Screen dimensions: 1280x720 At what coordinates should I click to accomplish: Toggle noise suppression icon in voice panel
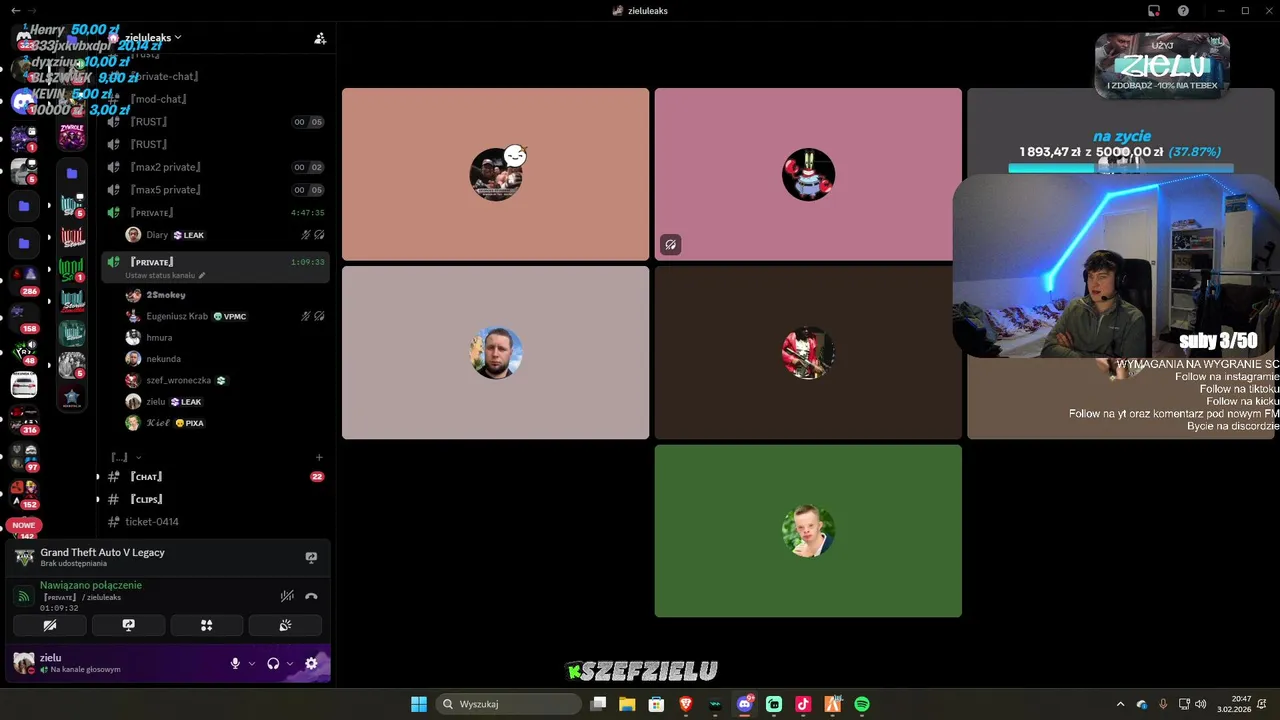[287, 596]
